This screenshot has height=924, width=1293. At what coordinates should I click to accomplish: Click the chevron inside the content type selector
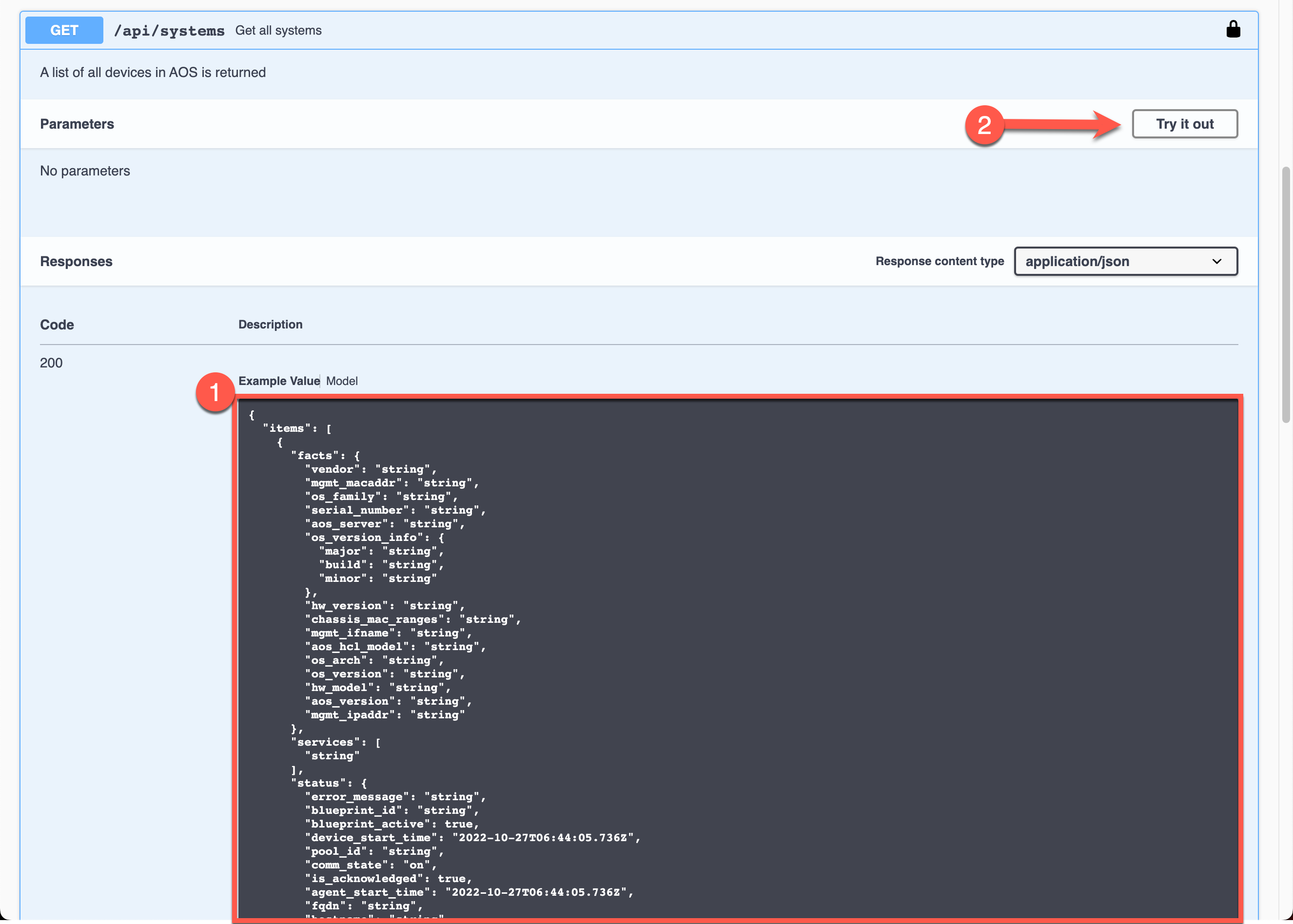point(1217,261)
